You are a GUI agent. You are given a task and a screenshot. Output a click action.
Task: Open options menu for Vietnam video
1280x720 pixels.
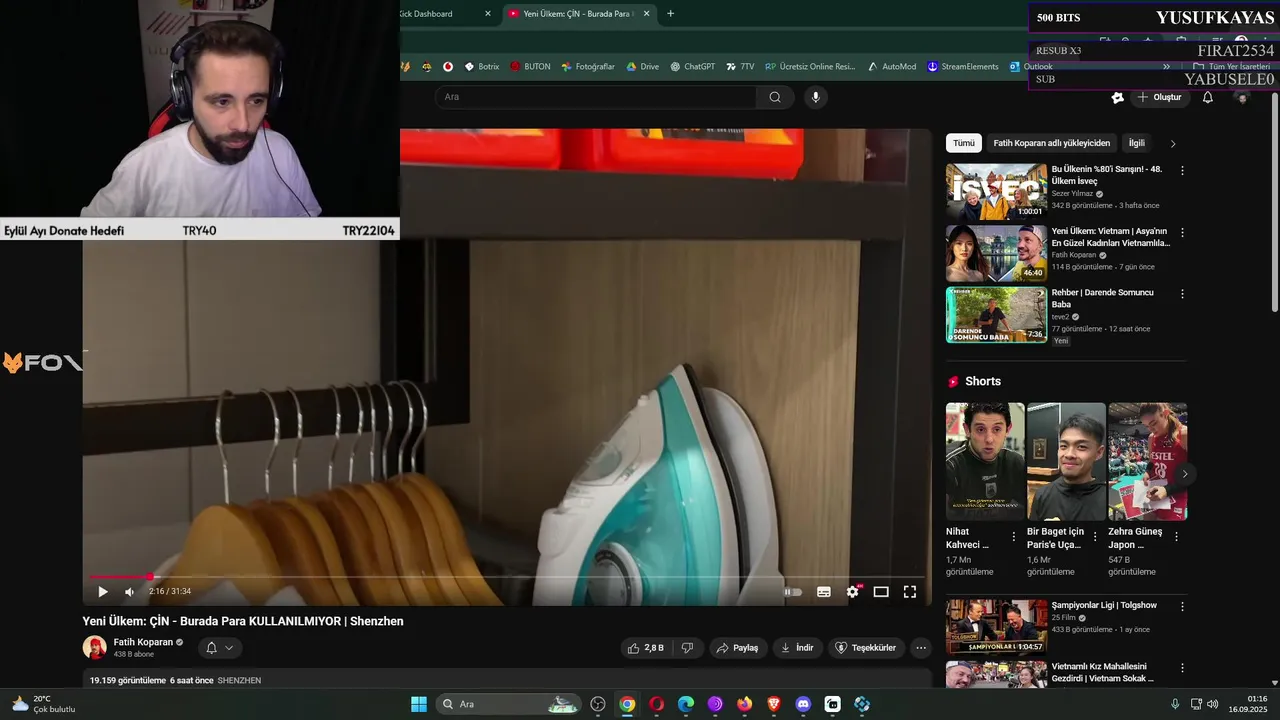coord(1182,233)
